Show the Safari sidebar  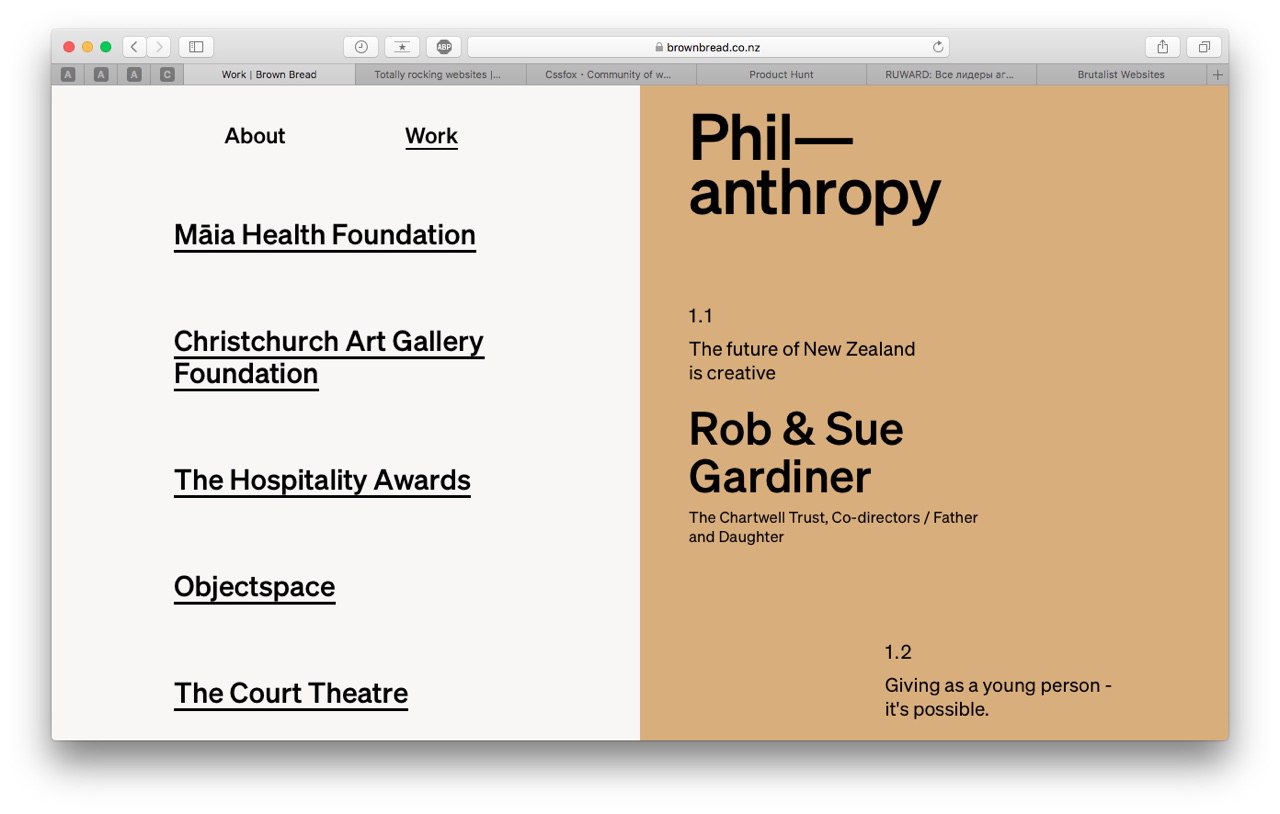pyautogui.click(x=196, y=47)
